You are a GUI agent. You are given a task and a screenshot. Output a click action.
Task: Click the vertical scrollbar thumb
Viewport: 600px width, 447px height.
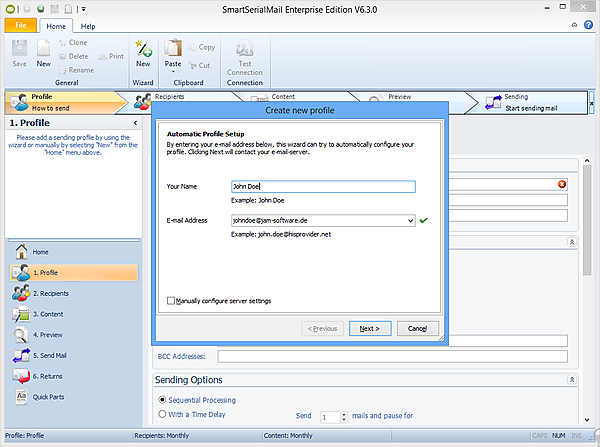pos(587,220)
